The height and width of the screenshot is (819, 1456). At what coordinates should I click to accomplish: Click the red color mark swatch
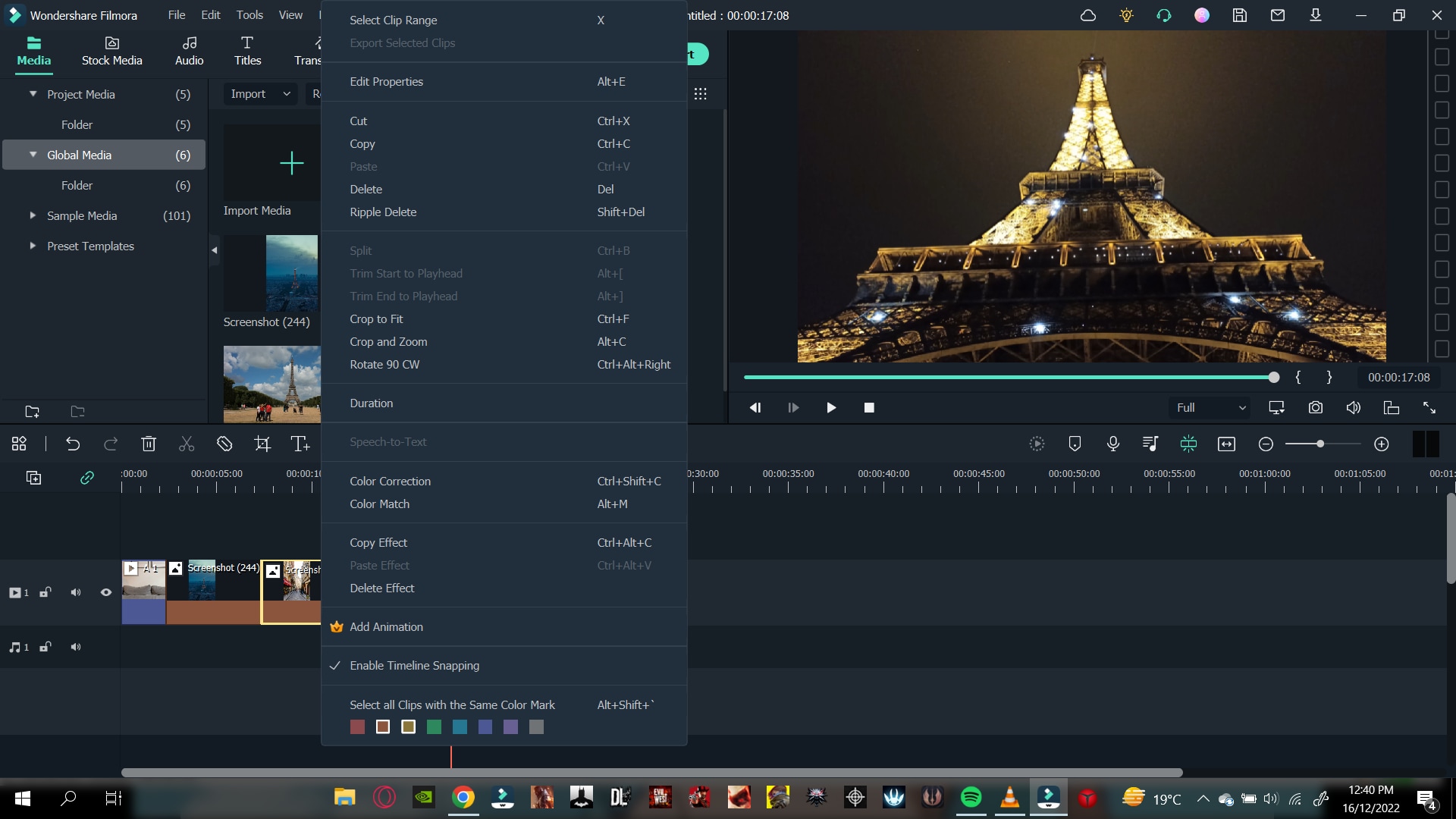click(357, 727)
